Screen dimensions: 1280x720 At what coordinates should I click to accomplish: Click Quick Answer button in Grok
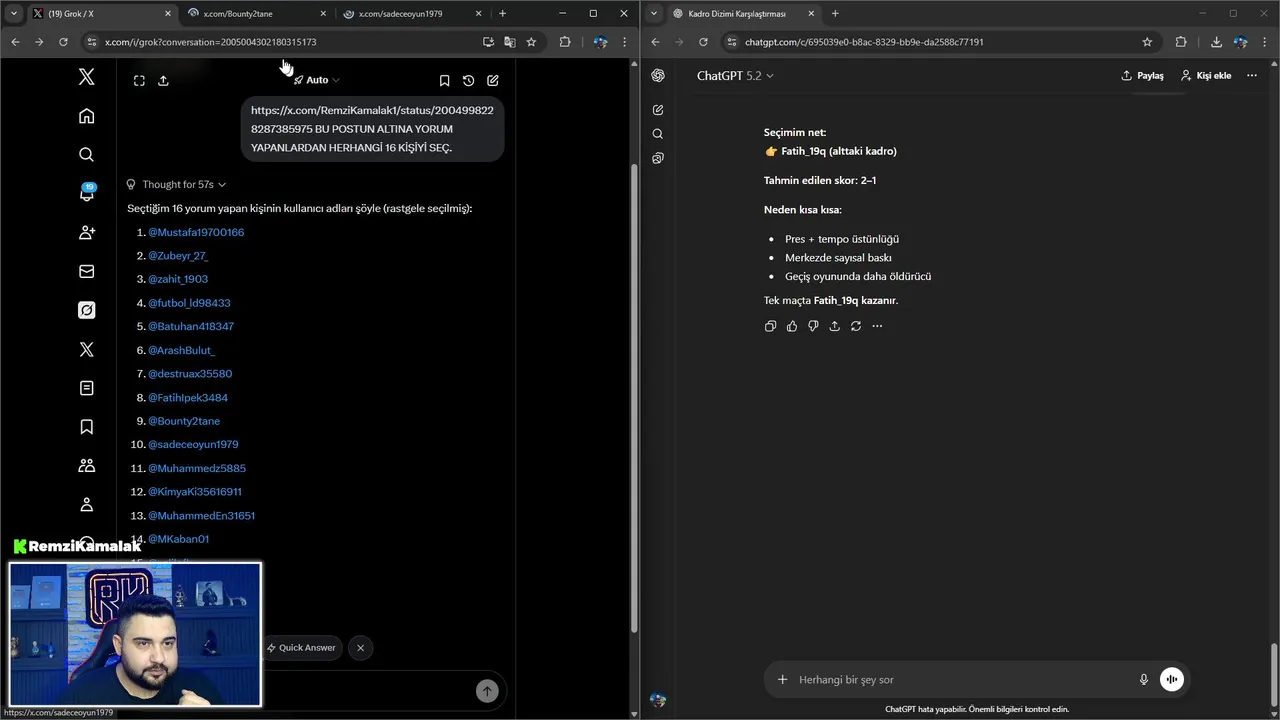click(x=301, y=648)
